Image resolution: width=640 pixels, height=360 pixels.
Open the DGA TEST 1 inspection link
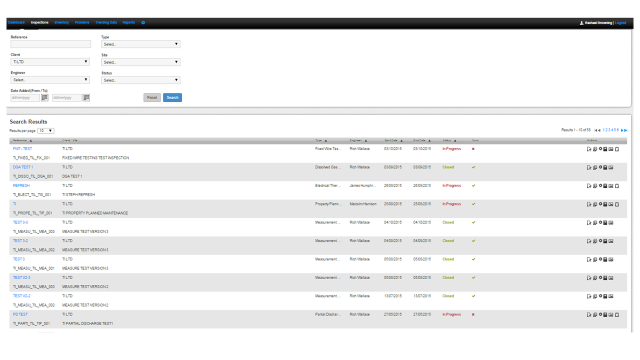[23, 167]
